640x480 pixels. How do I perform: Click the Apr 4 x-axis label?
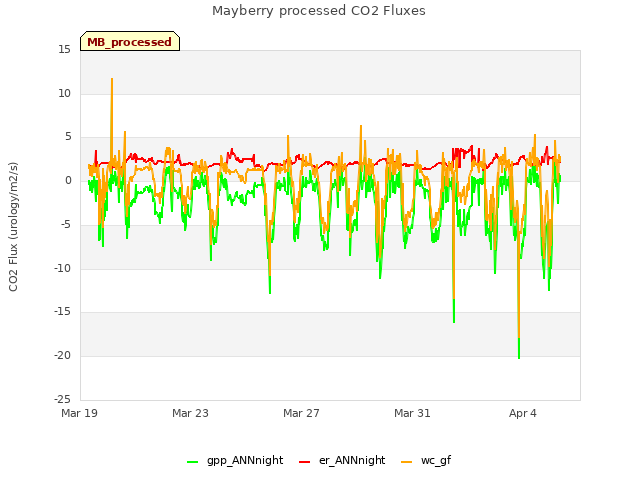[x=523, y=413]
